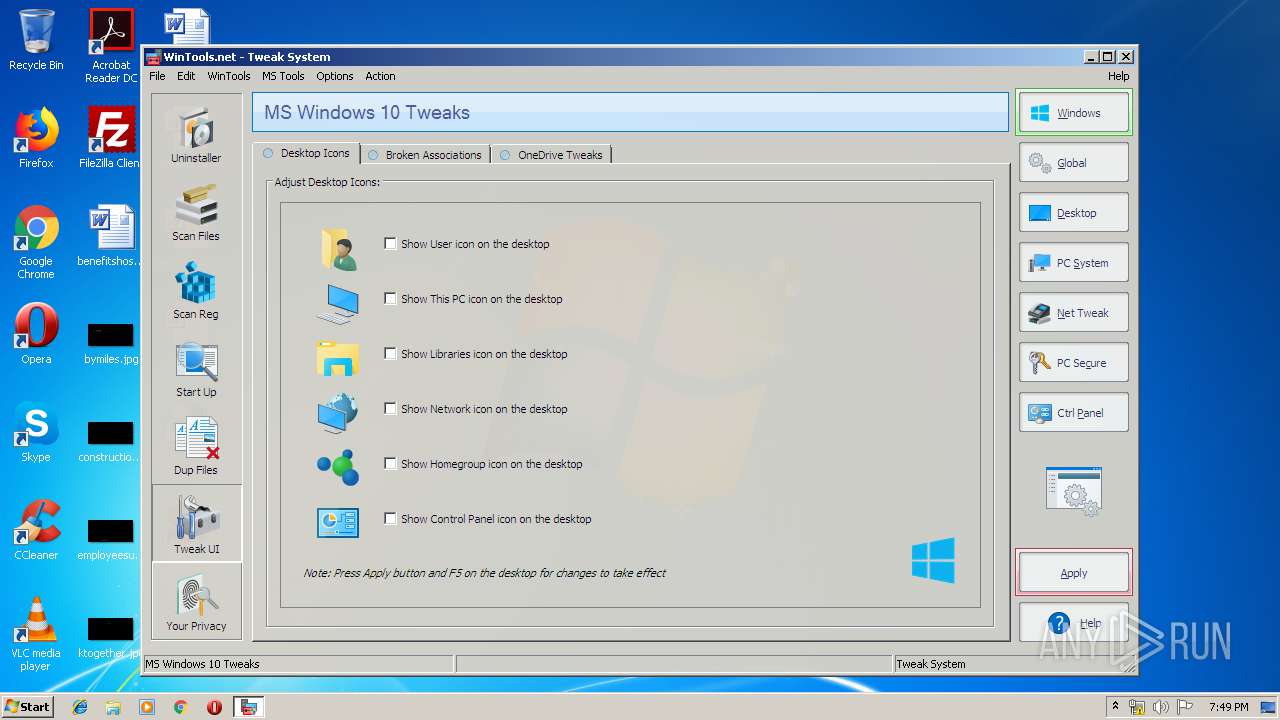Open the Windows Start menu
This screenshot has width=1280, height=720.
pos(27,706)
